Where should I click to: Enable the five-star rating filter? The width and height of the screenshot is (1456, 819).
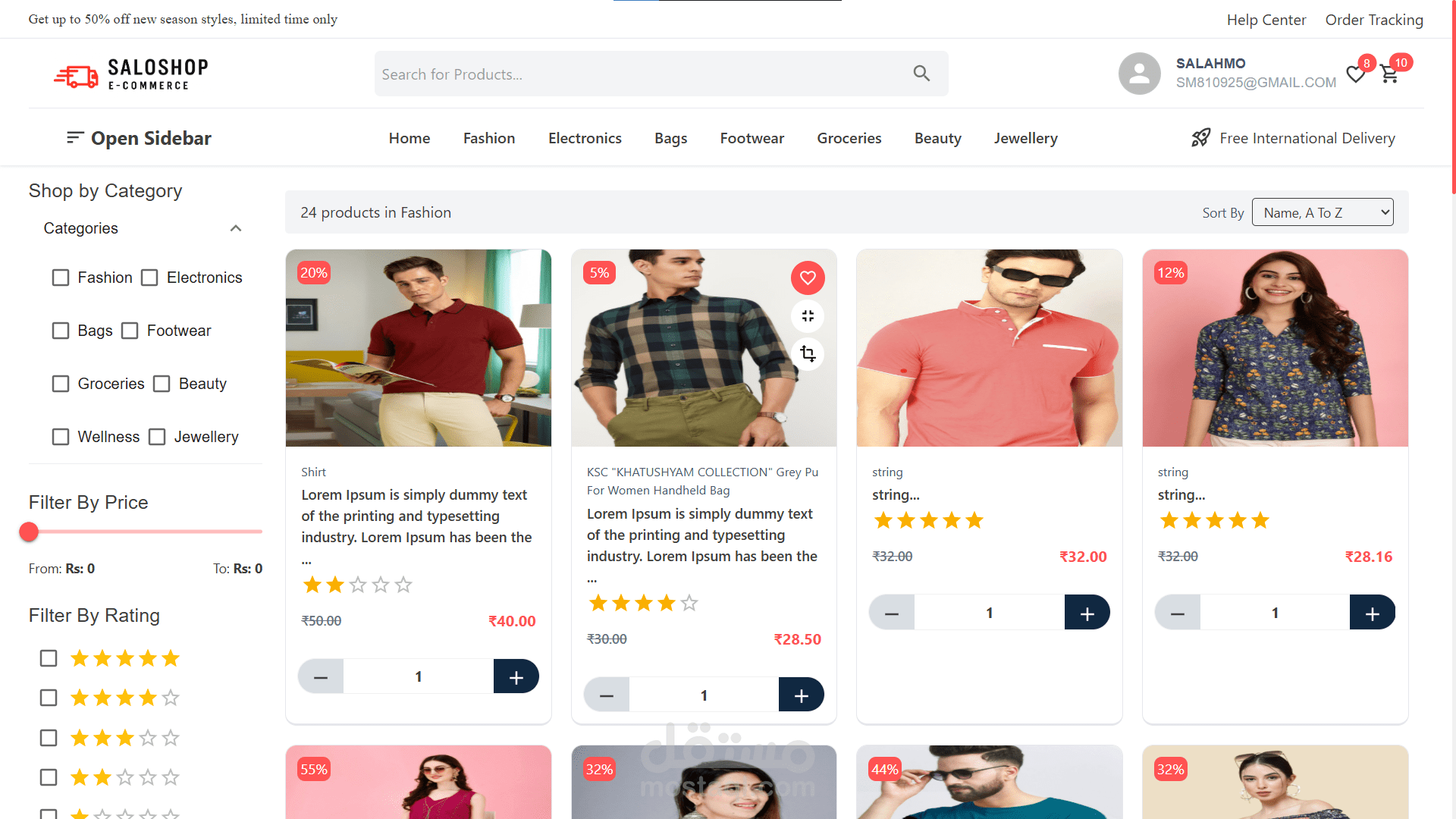pyautogui.click(x=49, y=658)
